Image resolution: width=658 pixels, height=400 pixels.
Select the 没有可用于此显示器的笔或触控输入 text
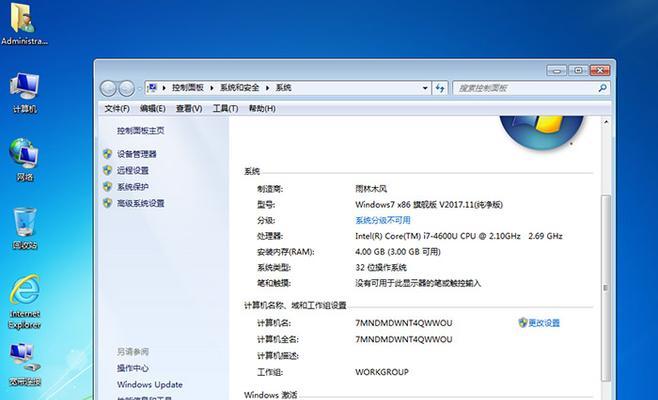(x=418, y=283)
